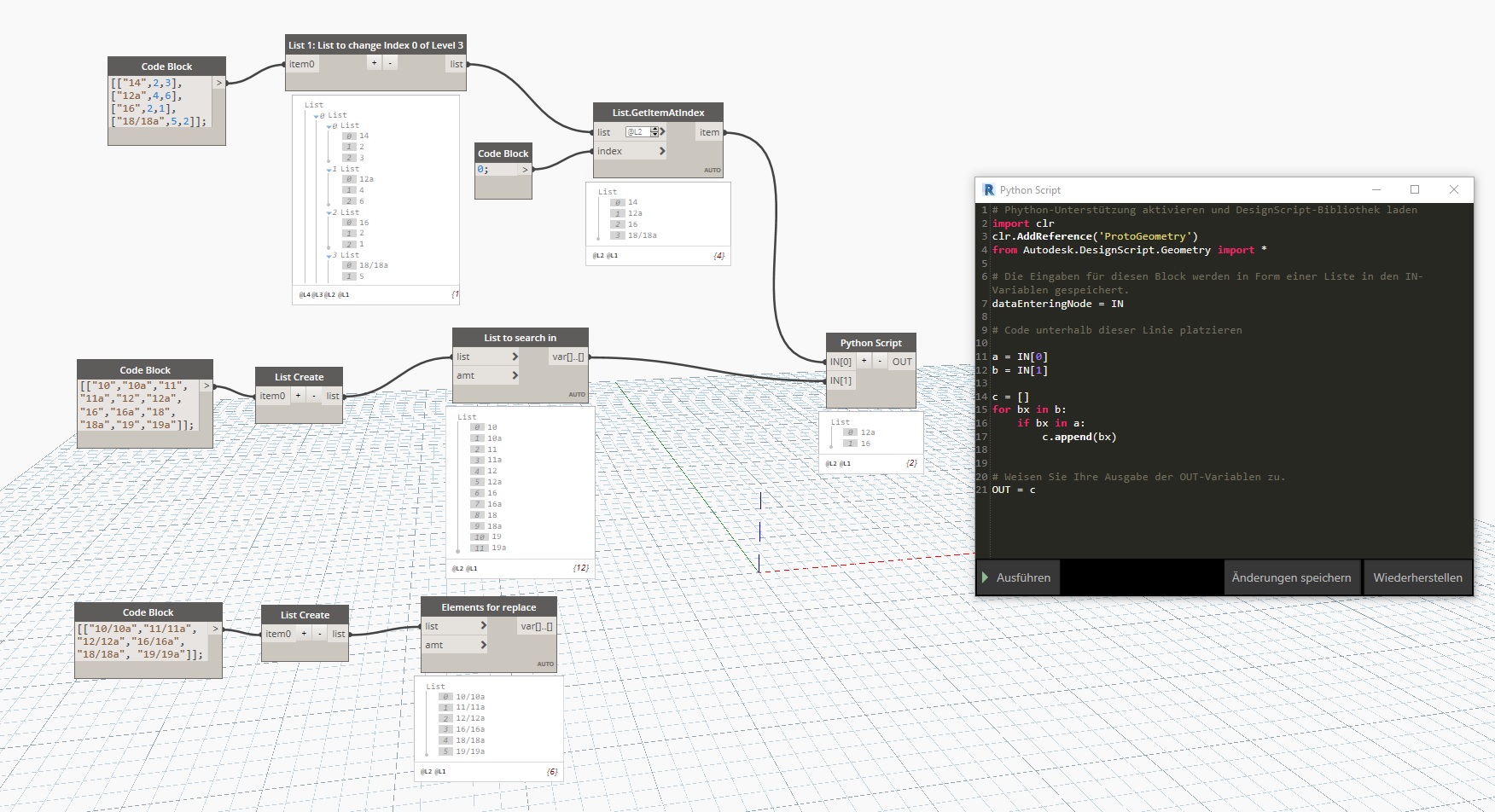Collapse the outermost 0 List in List 1 preview
Viewport: 1495px width, 812px height.
point(317,116)
